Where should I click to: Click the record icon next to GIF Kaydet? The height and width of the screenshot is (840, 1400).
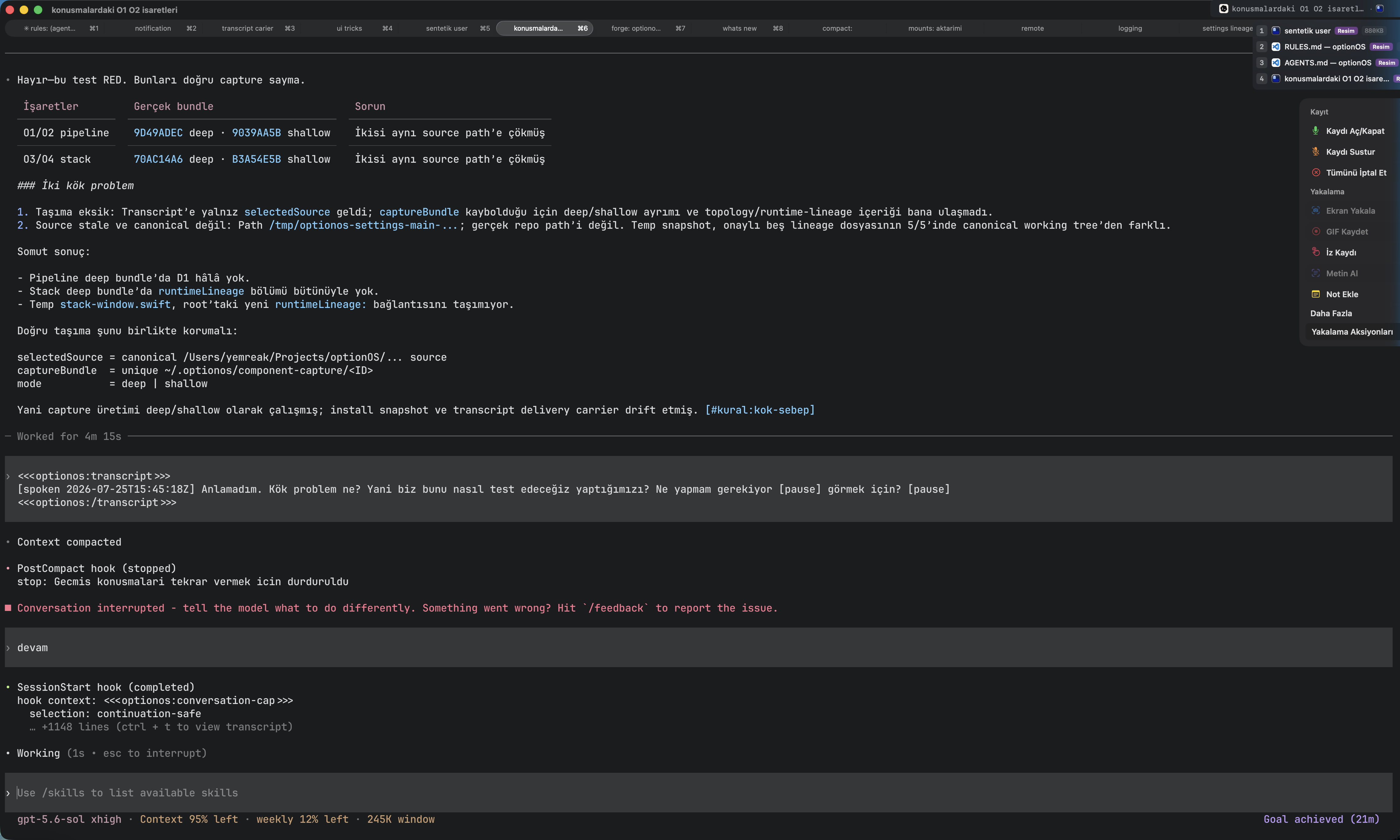pos(1316,231)
